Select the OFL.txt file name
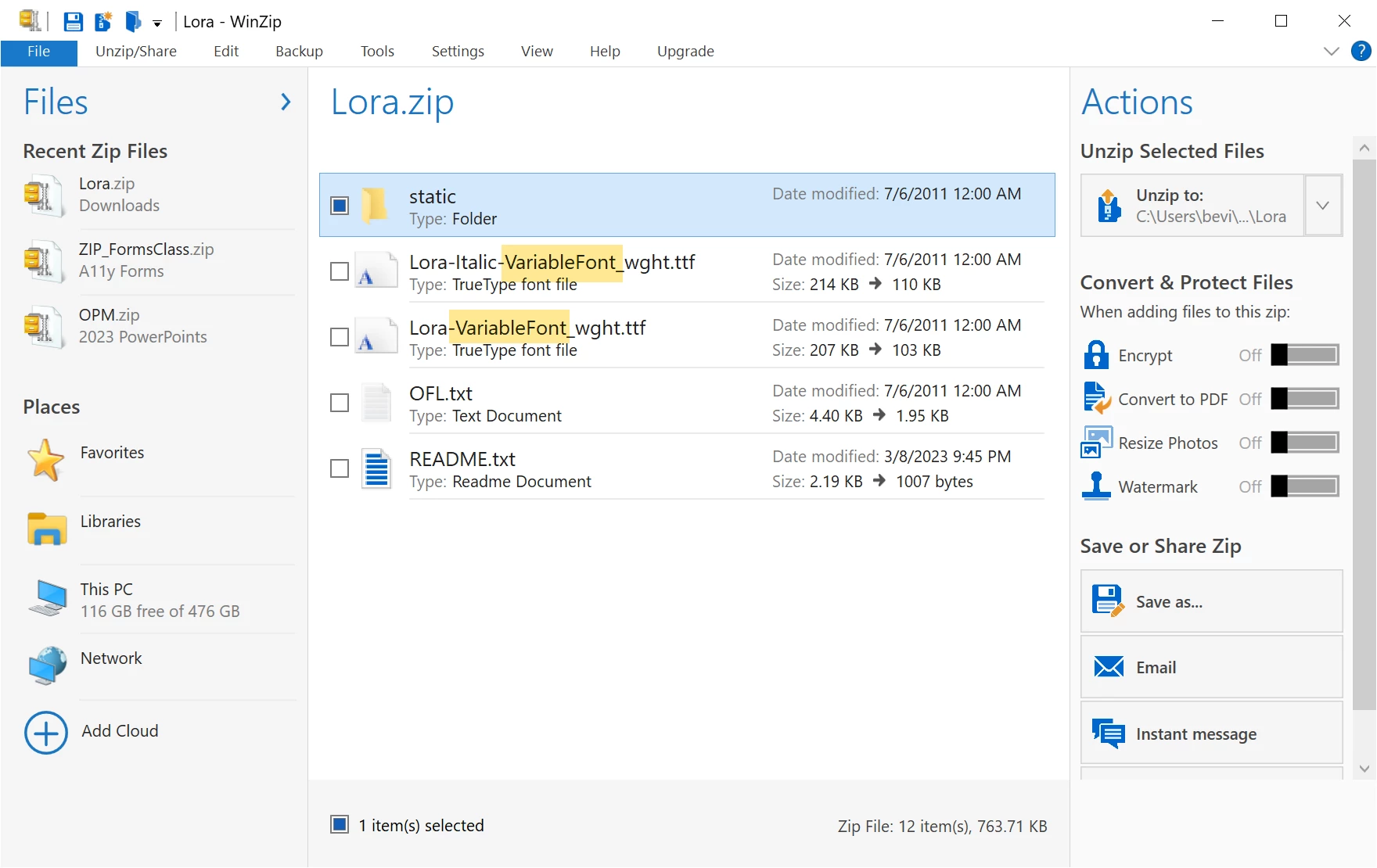This screenshot has height=868, width=1377. click(x=440, y=393)
